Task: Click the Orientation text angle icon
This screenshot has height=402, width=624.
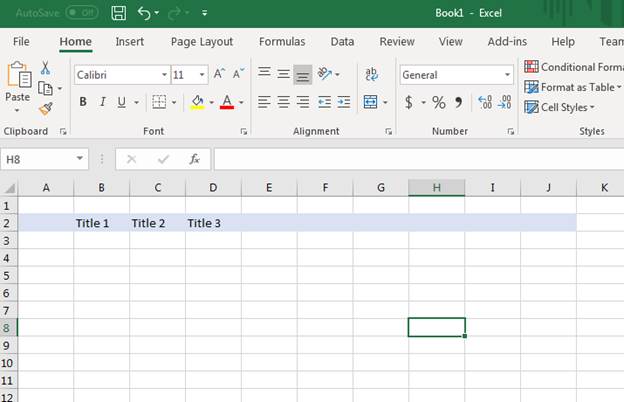Action: point(324,74)
